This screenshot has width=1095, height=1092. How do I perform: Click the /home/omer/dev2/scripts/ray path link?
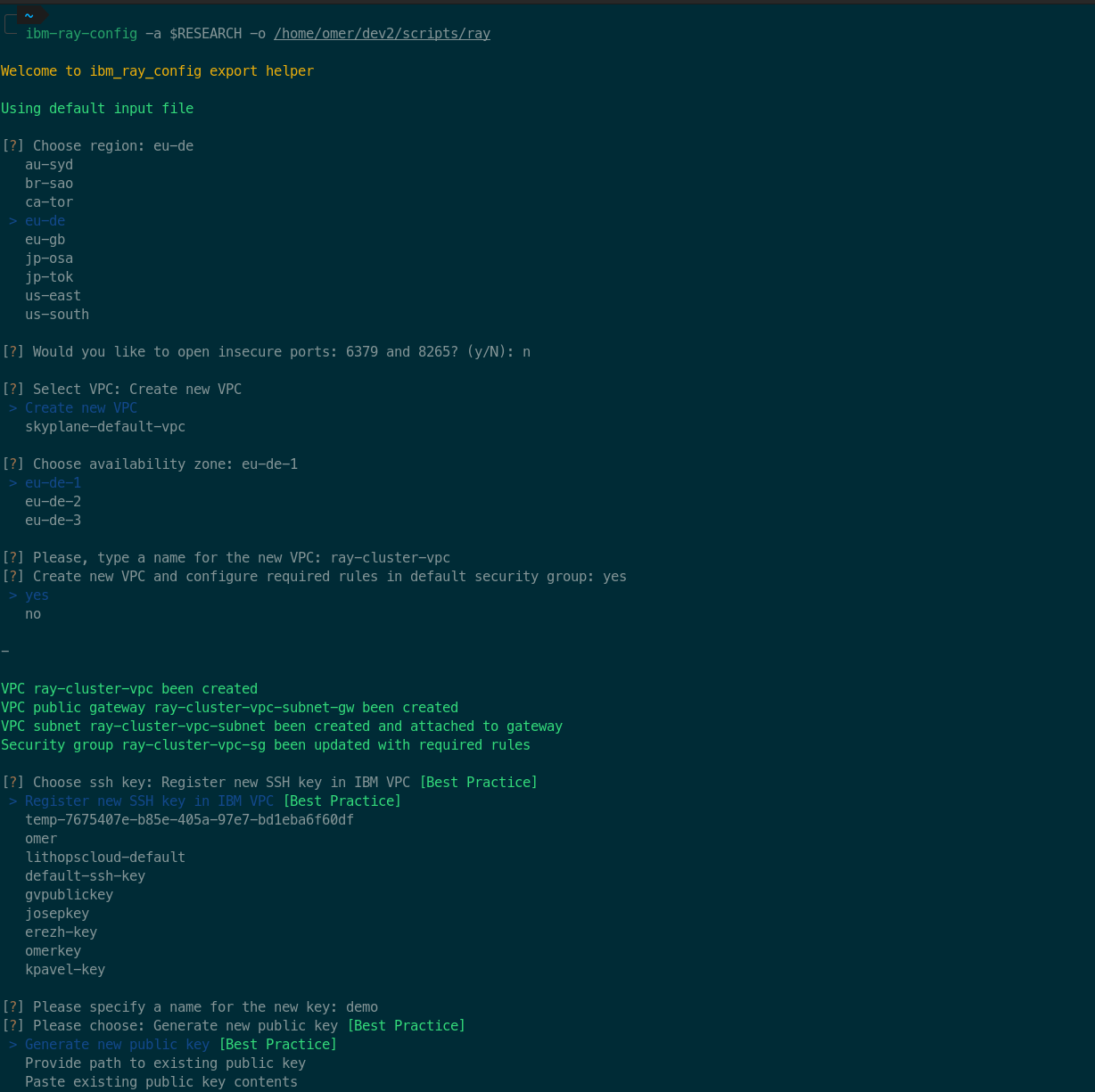coord(382,34)
